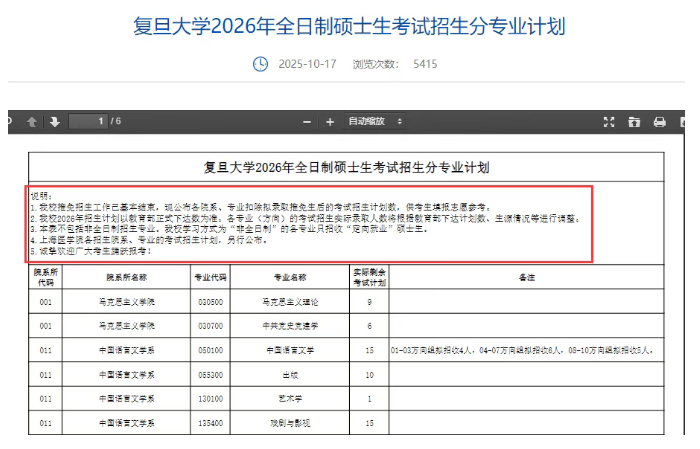
Task: Click the page number input field
Action: pos(89,122)
